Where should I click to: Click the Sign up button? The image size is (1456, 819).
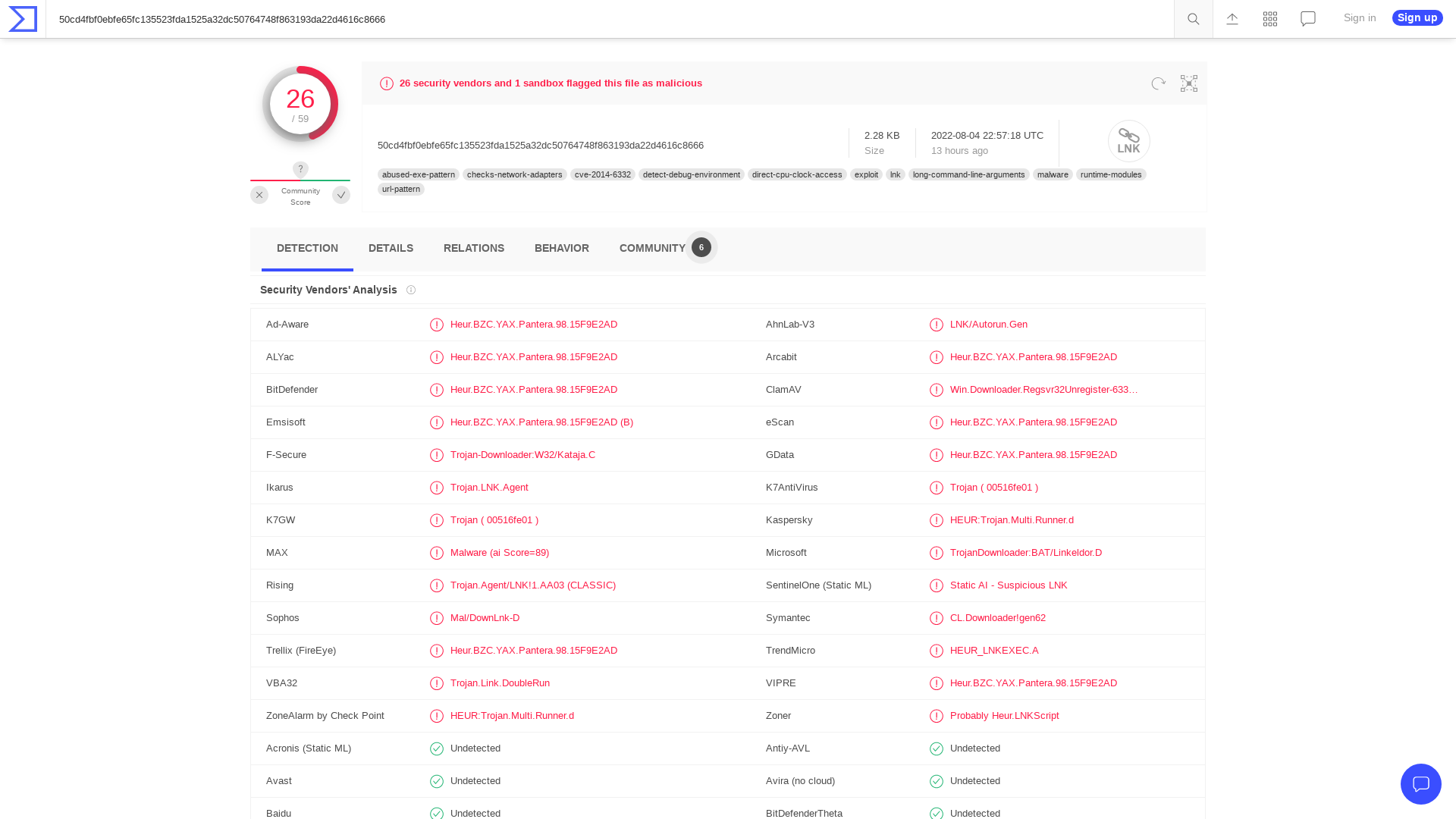tap(1417, 17)
